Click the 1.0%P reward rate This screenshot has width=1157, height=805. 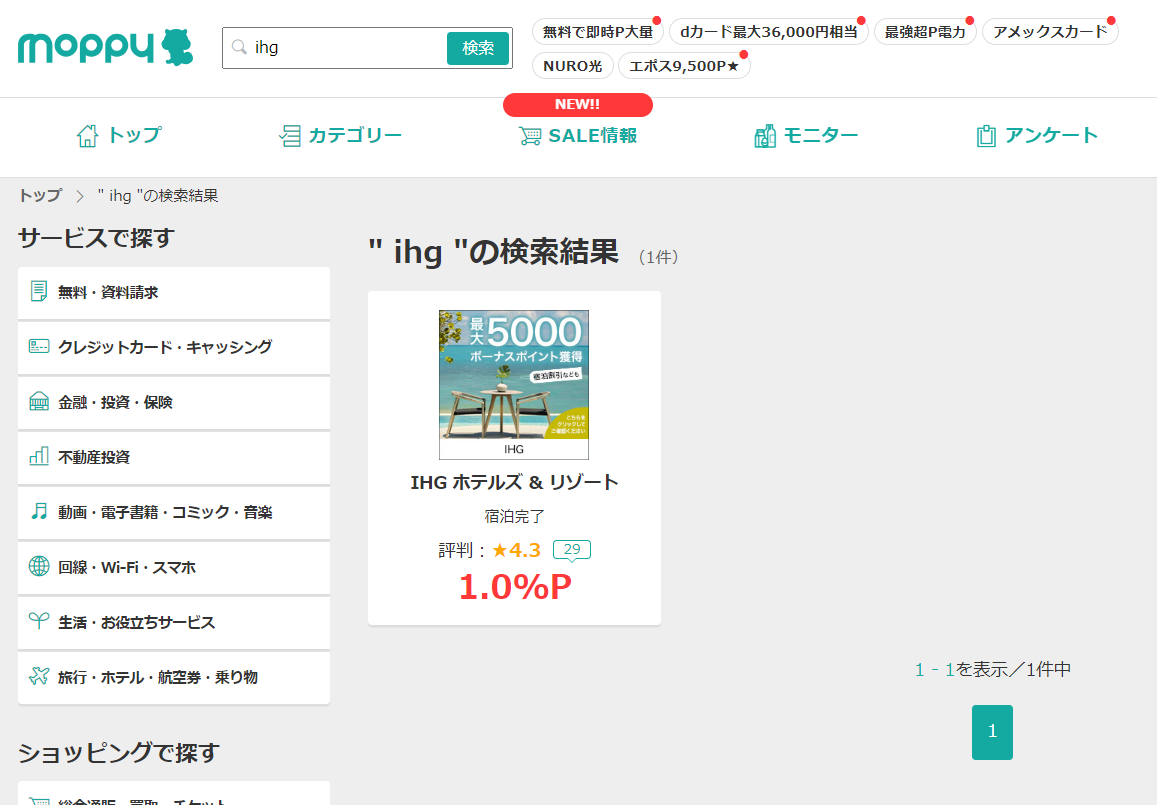pyautogui.click(x=515, y=587)
